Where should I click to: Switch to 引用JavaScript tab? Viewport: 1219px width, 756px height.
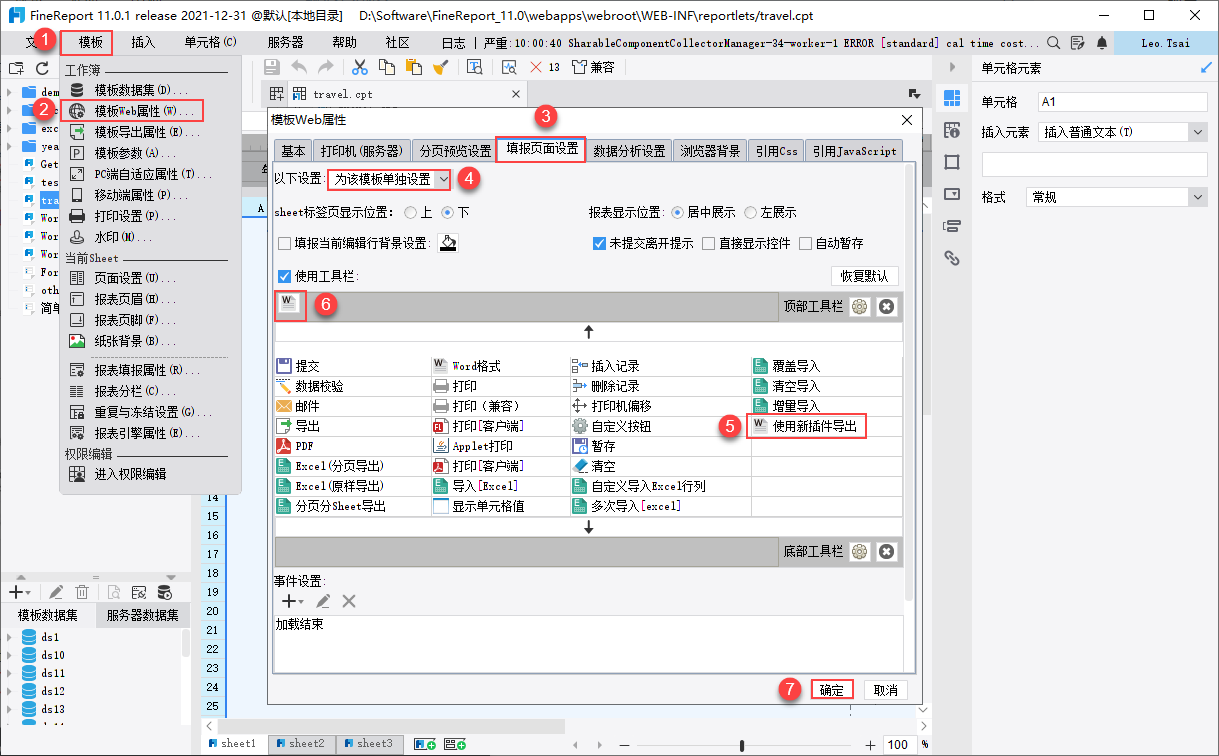pyautogui.click(x=854, y=151)
